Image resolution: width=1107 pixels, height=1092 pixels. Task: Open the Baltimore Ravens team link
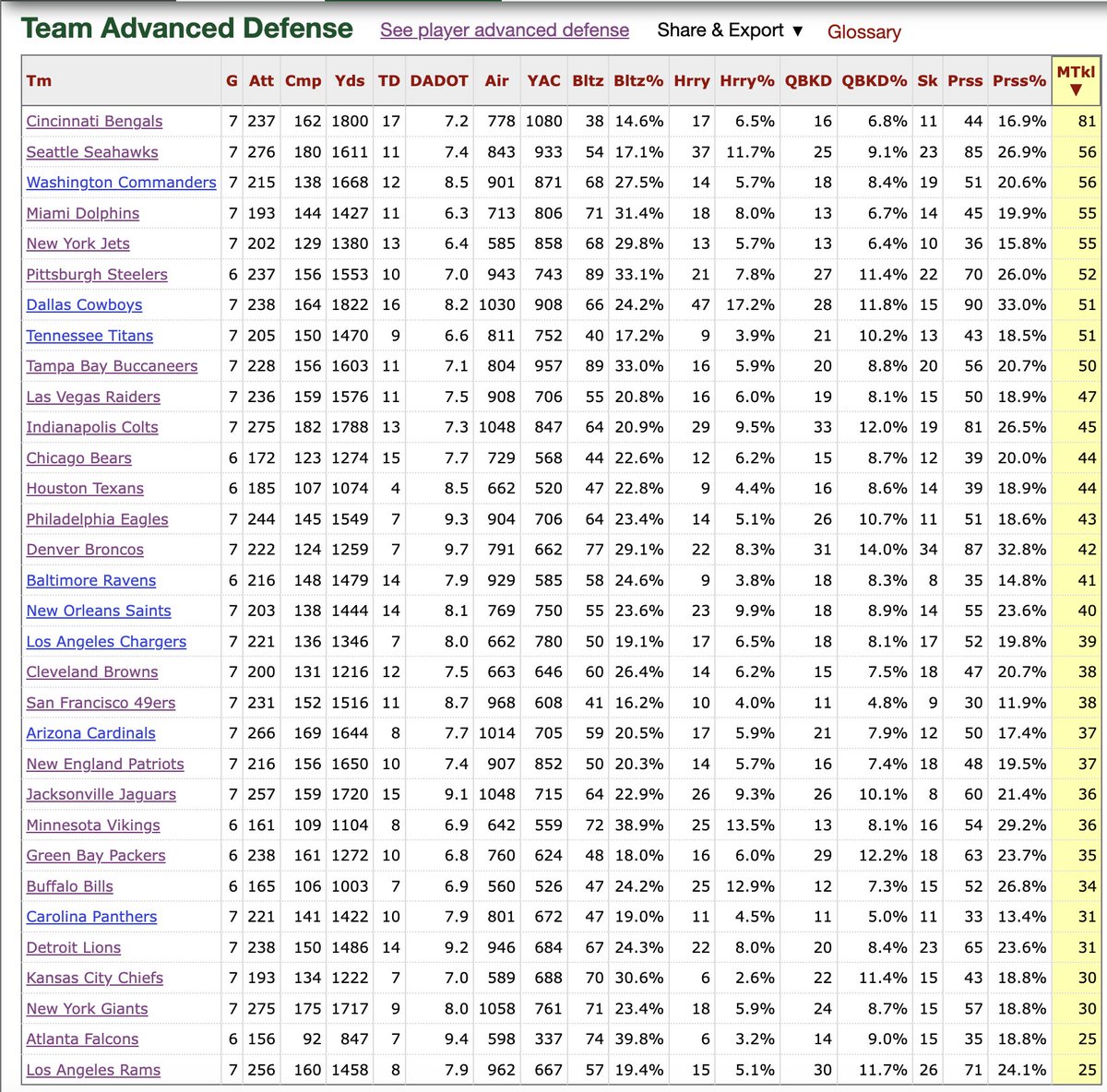[91, 580]
